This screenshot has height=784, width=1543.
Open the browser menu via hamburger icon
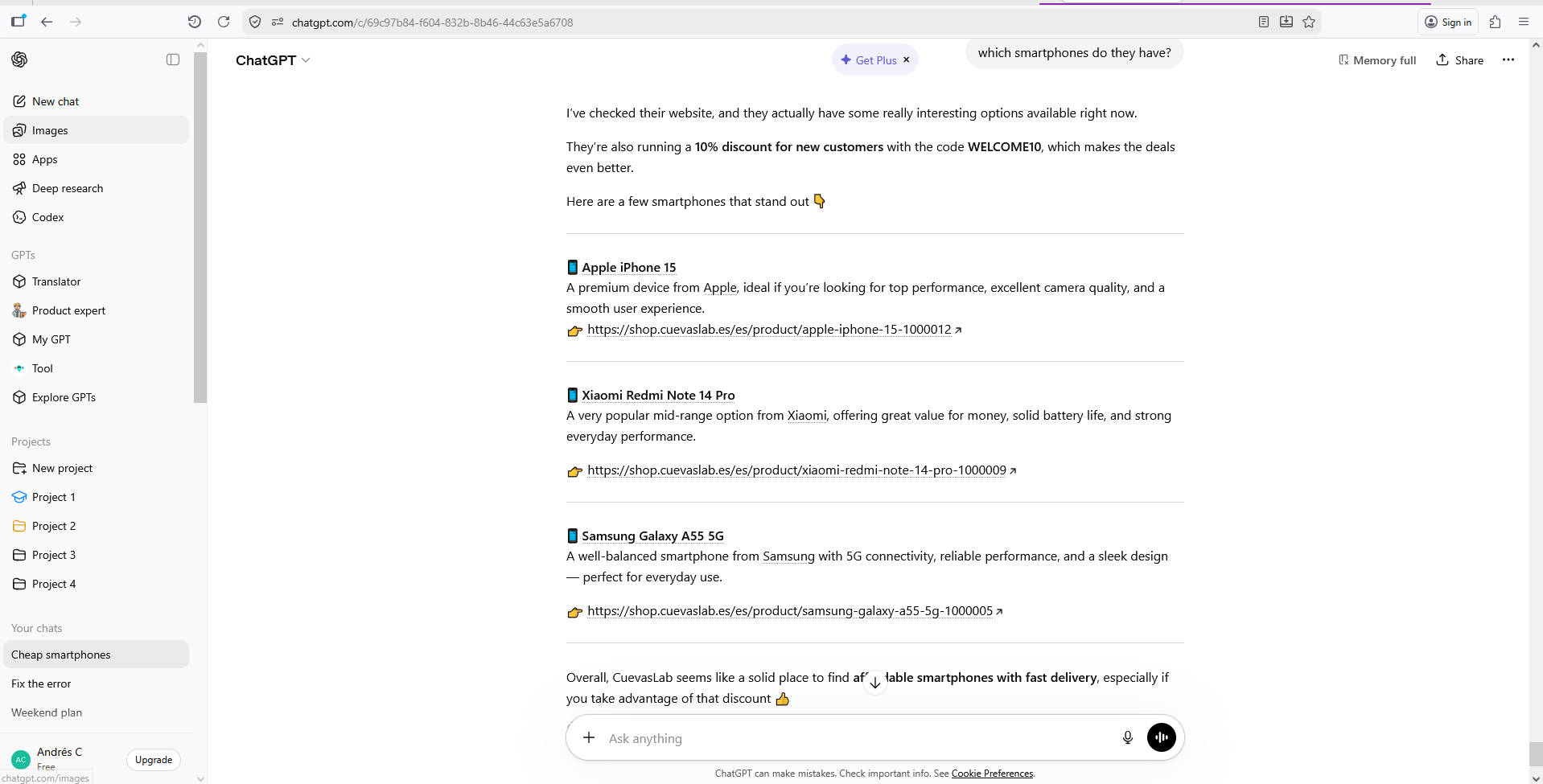pyautogui.click(x=1523, y=22)
